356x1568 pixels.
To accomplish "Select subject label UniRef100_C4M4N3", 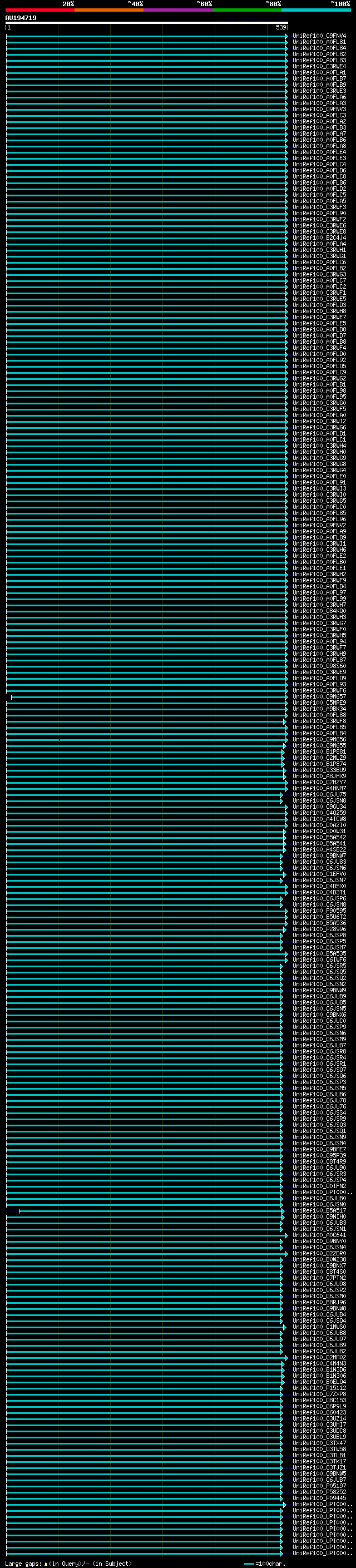I will tap(319, 1363).
